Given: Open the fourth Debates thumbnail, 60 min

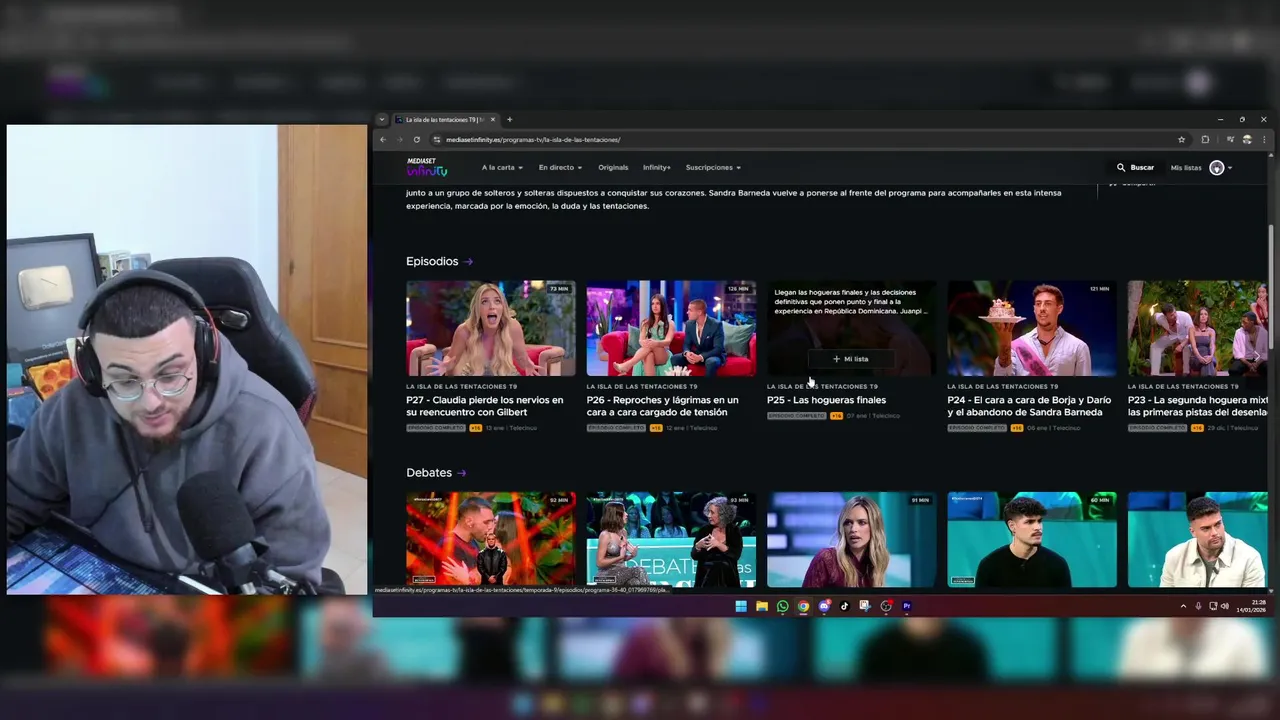Looking at the screenshot, I should (x=1032, y=539).
